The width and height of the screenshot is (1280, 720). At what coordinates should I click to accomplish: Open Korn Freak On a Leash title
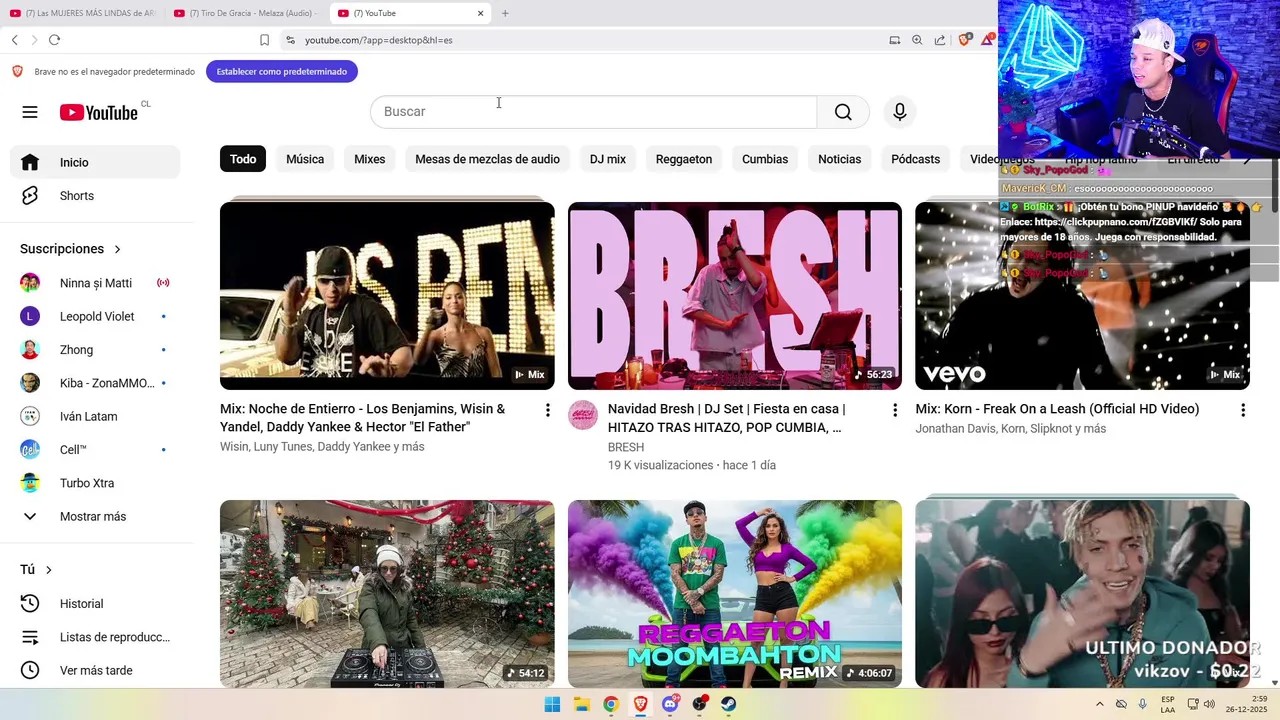(1057, 409)
